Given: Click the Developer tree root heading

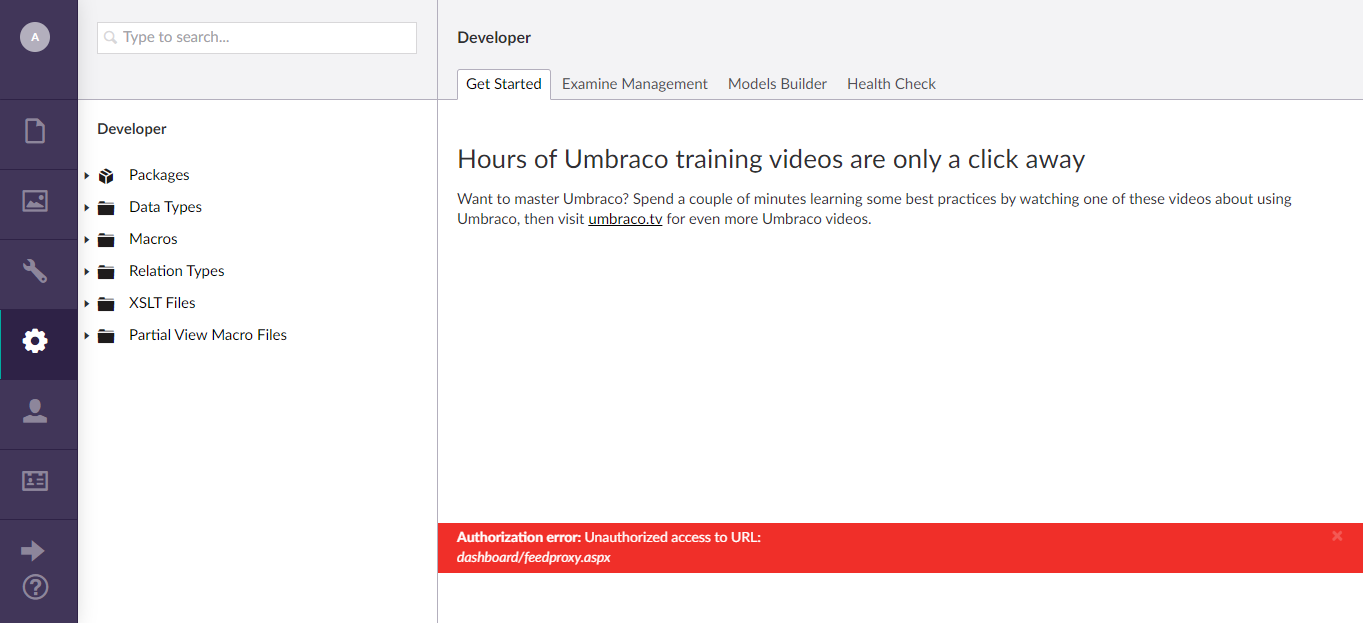Looking at the screenshot, I should (x=132, y=129).
